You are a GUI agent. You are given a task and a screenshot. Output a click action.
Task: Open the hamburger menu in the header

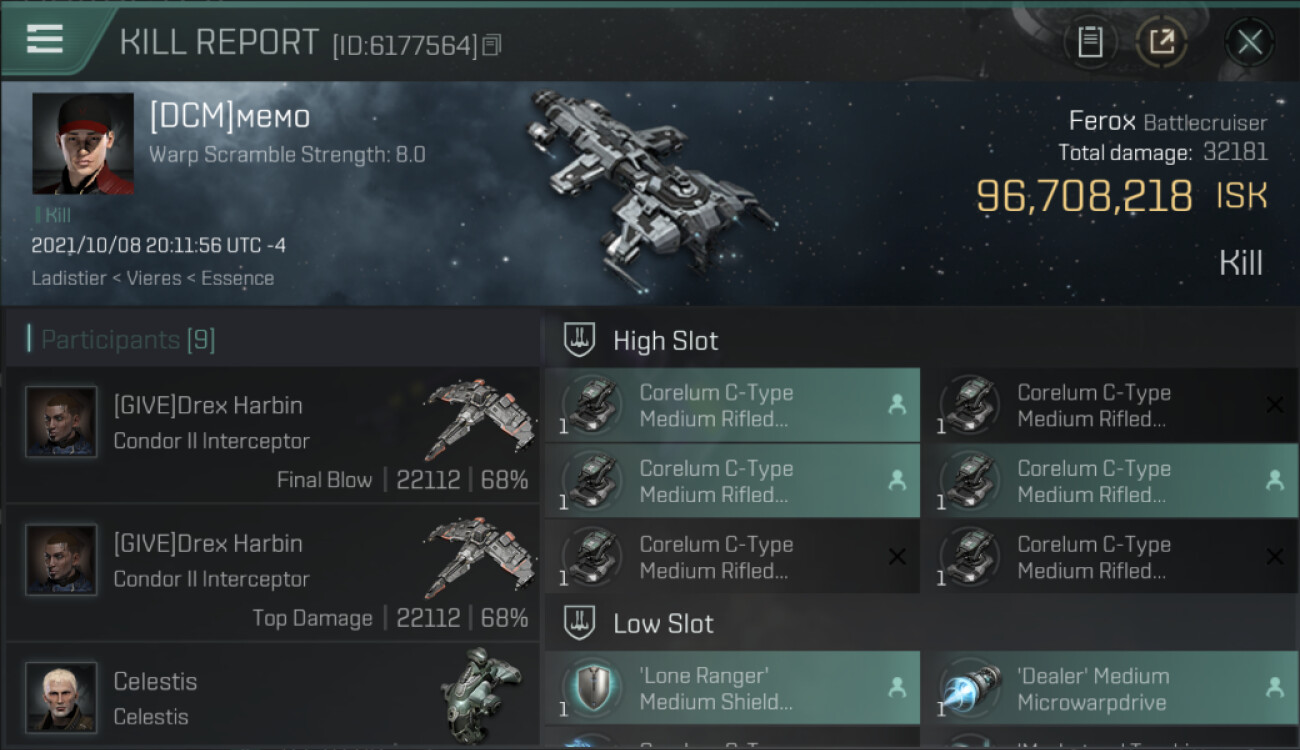[x=45, y=39]
